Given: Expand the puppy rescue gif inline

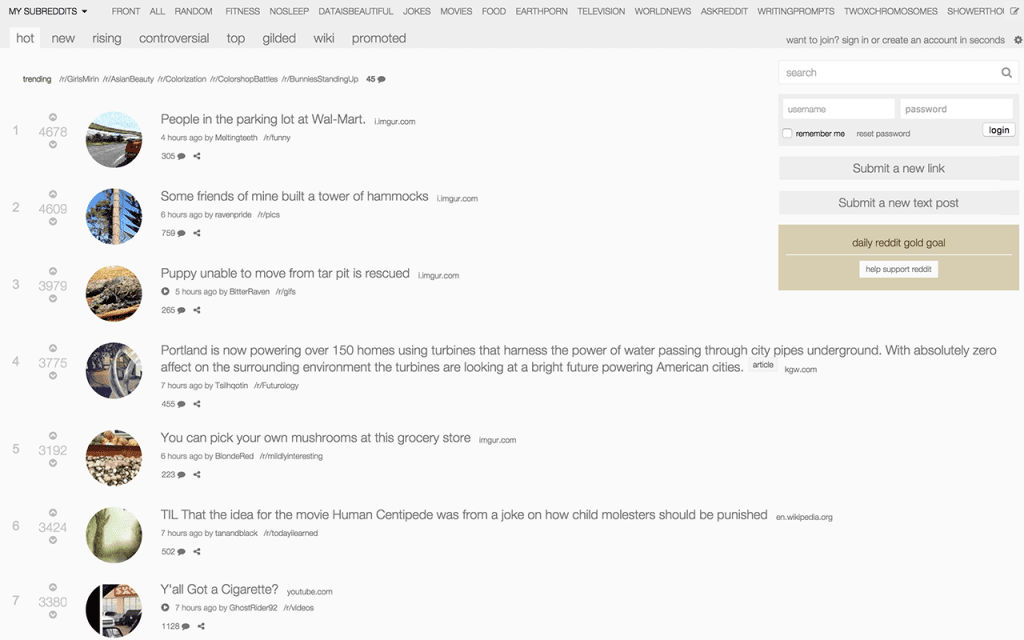Looking at the screenshot, I should click(x=165, y=291).
